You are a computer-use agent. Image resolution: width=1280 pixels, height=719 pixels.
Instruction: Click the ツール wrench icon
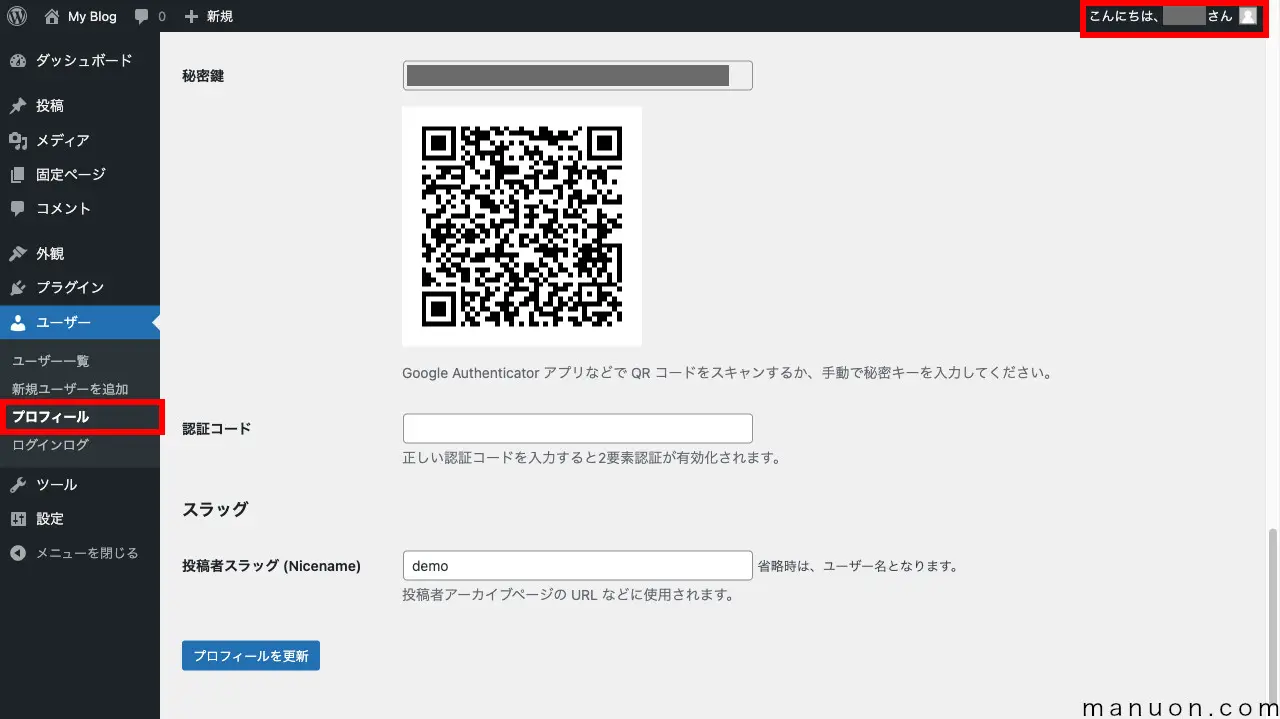(18, 485)
